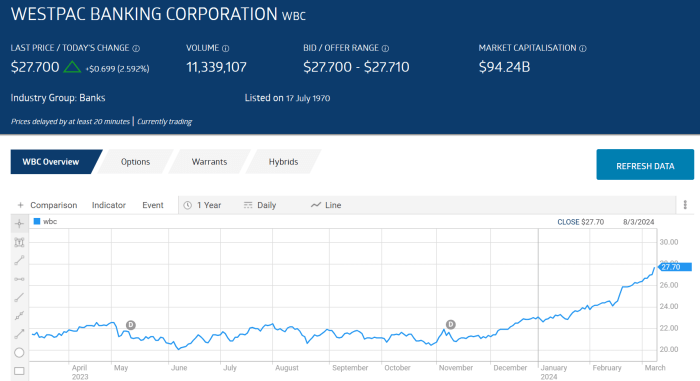Image resolution: width=700 pixels, height=381 pixels.
Task: Click the November dividend 'D' event marker
Action: tap(451, 324)
